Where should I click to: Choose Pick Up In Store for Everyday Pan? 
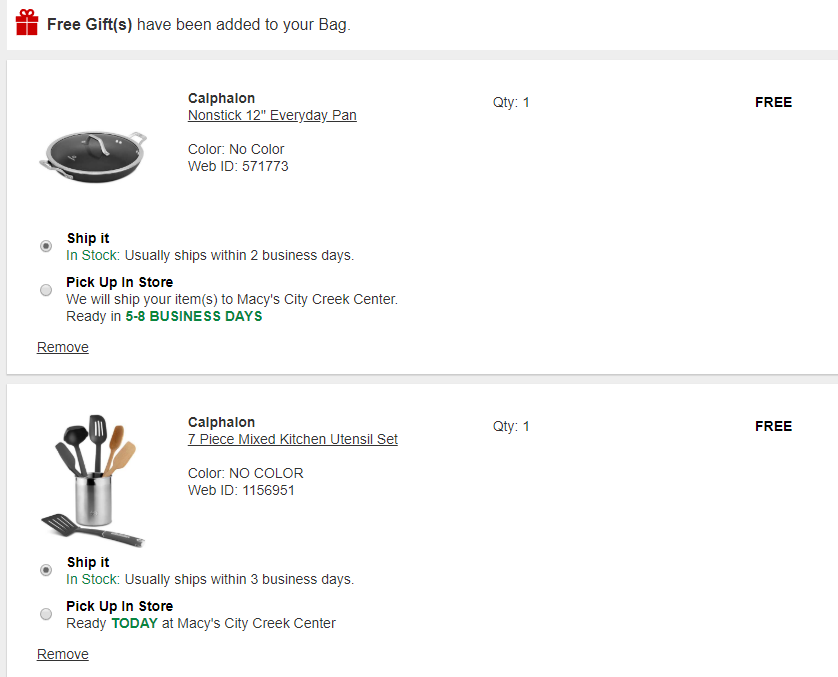coord(46,290)
